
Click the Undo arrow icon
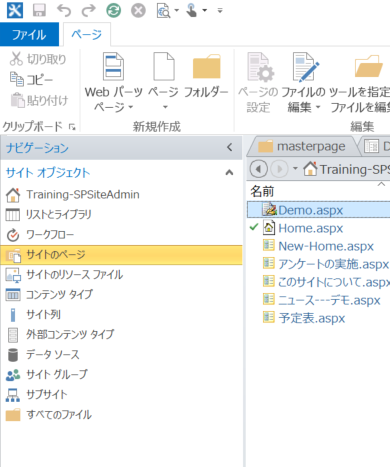click(x=64, y=10)
